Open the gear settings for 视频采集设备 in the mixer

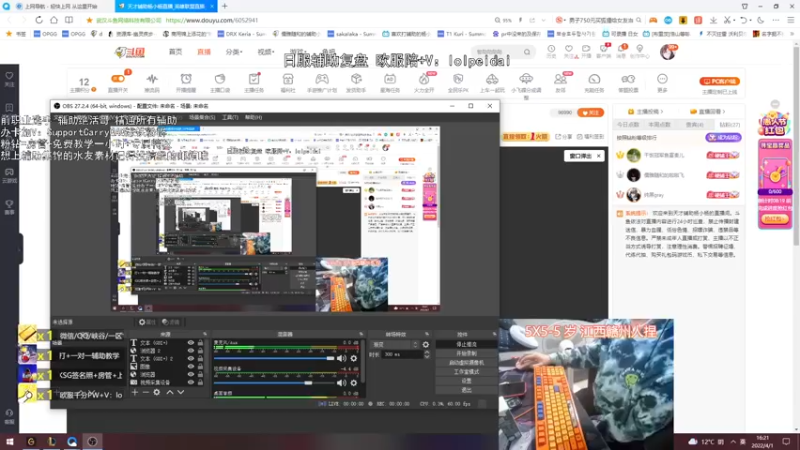pos(353,383)
